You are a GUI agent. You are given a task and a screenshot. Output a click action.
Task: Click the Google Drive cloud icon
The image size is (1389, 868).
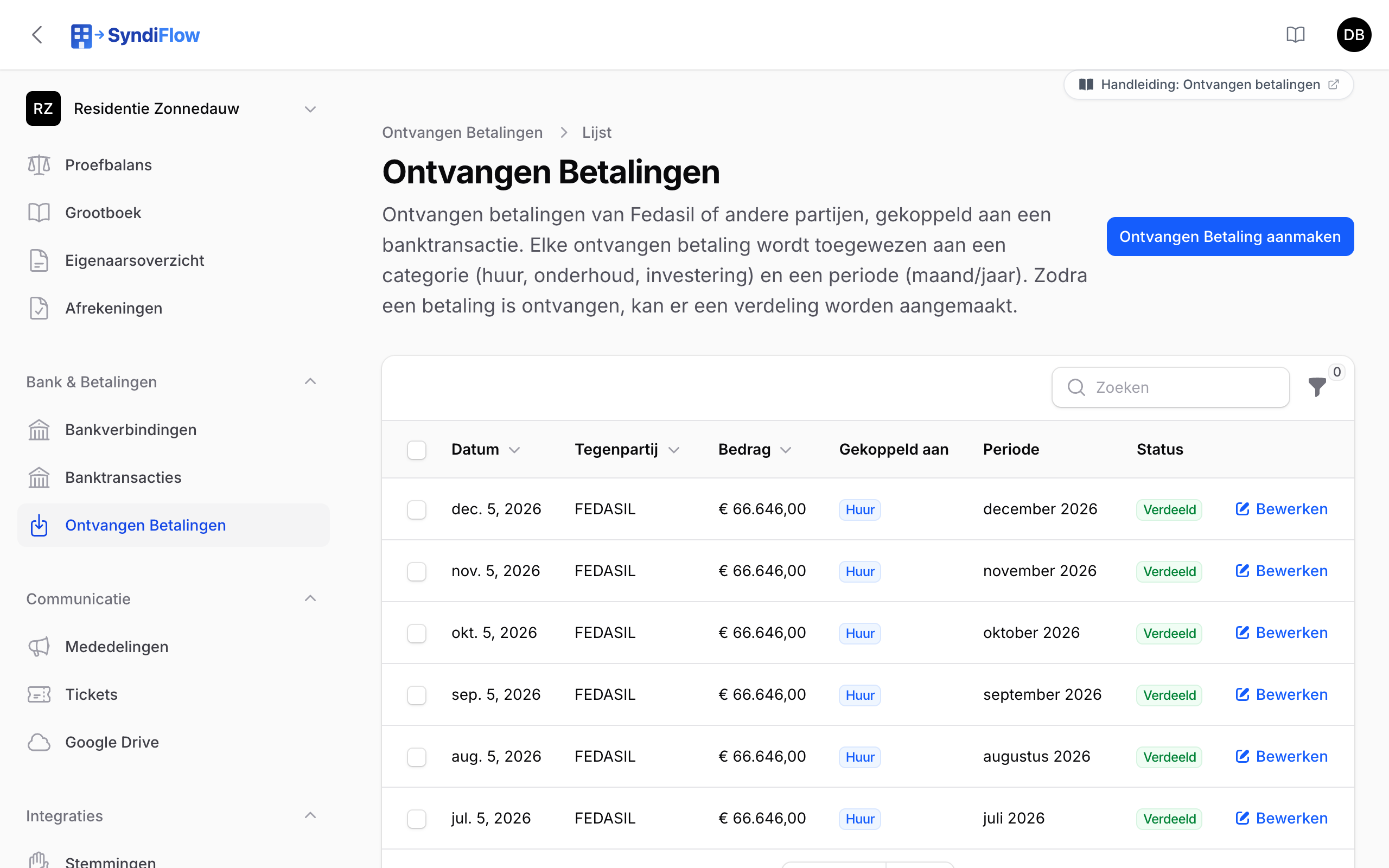coord(39,742)
